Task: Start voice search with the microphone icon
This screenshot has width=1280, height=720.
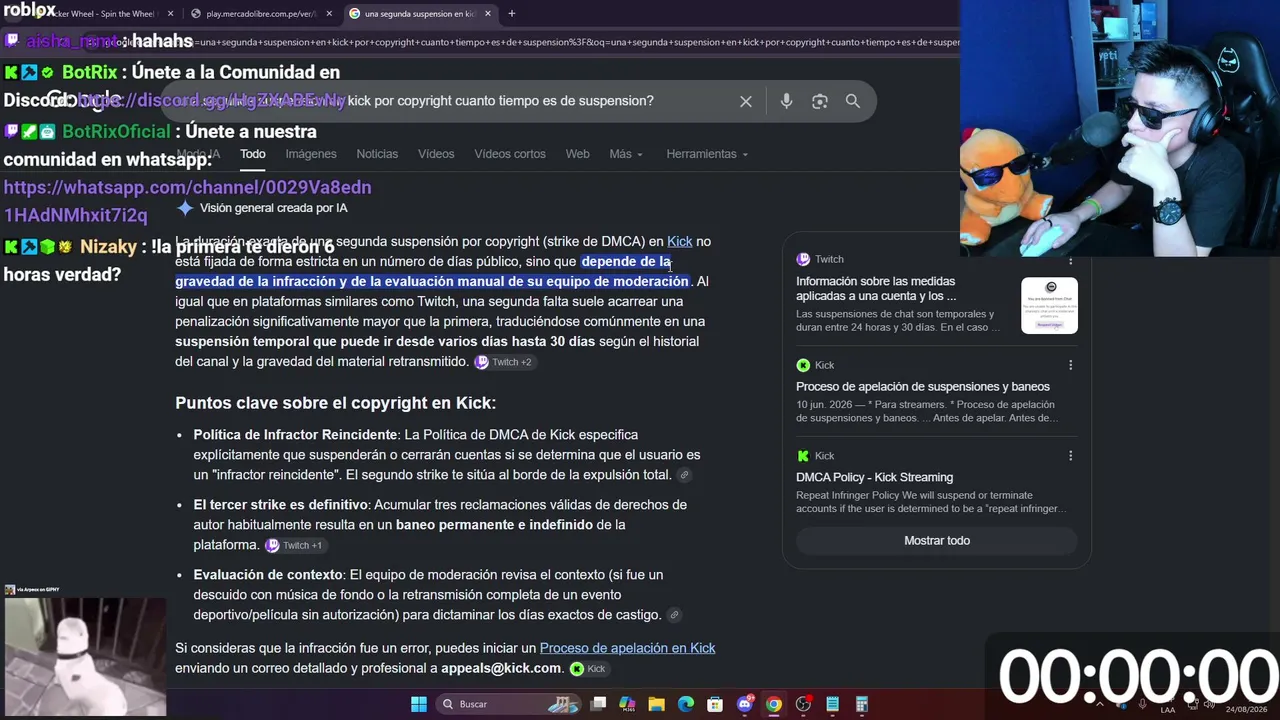Action: point(787,101)
